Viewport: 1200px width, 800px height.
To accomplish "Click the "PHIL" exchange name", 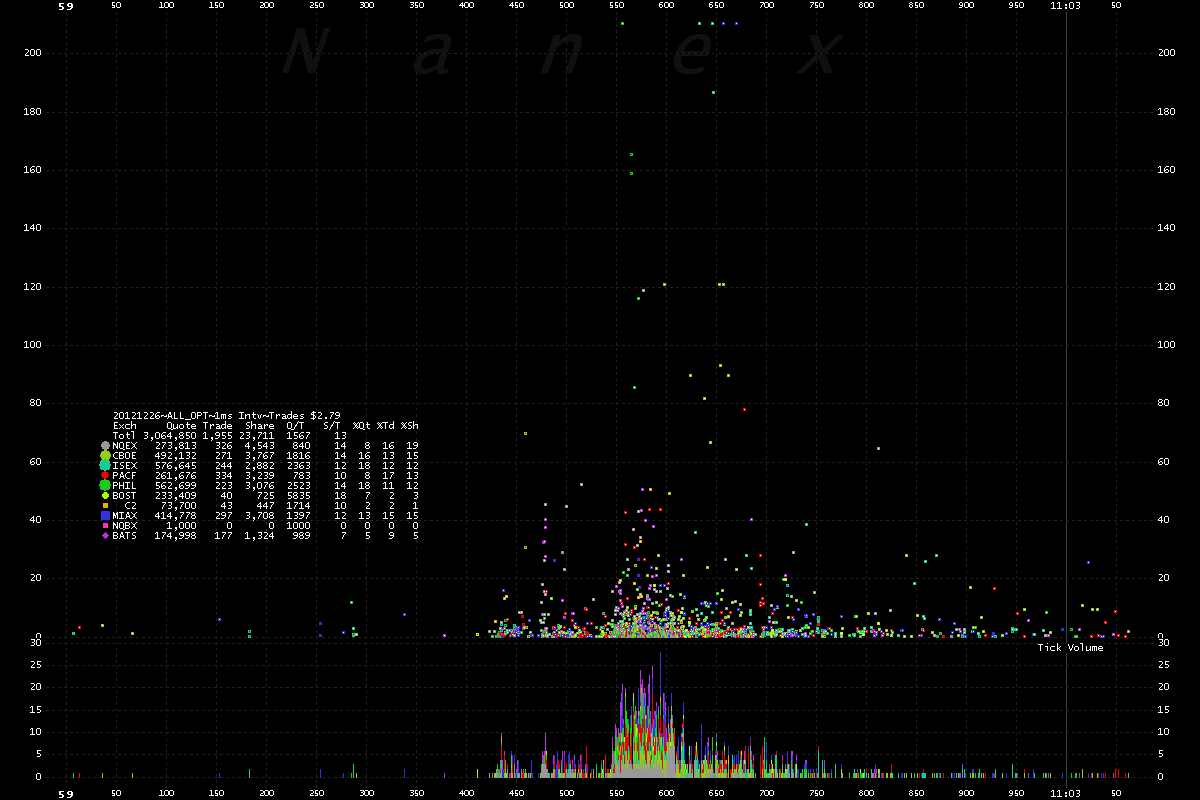I will (125, 485).
